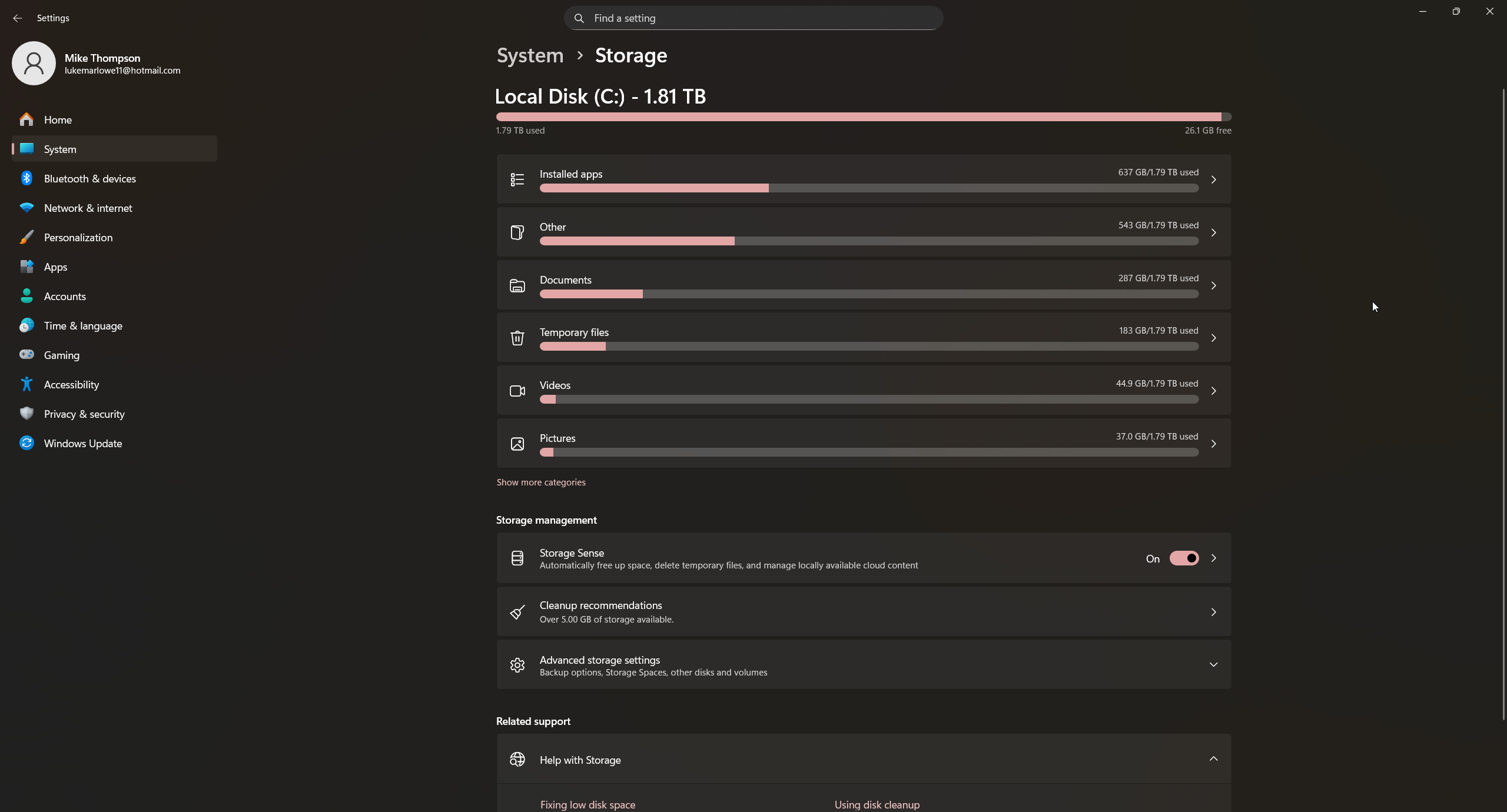This screenshot has height=812, width=1507.
Task: Click the Installed apps list icon
Action: pyautogui.click(x=517, y=179)
